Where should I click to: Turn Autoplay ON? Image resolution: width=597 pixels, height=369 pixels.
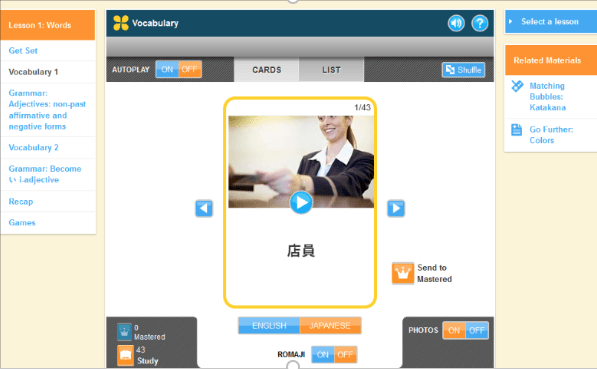pyautogui.click(x=167, y=69)
